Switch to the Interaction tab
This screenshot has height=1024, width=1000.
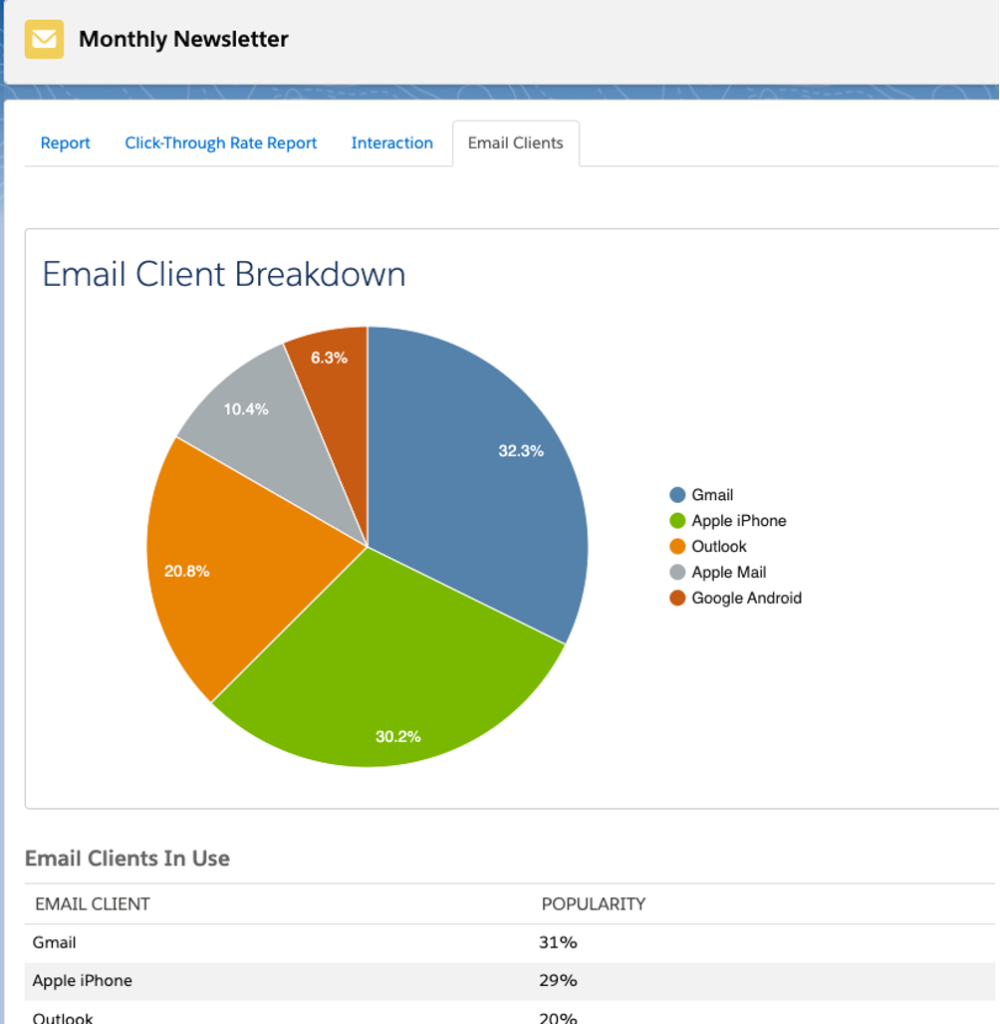click(x=392, y=143)
